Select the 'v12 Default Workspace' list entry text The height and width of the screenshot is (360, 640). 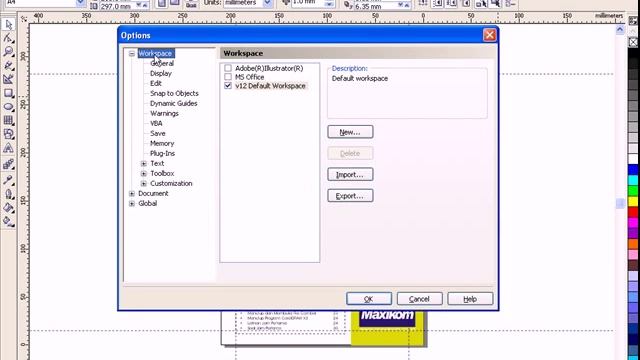[270, 86]
